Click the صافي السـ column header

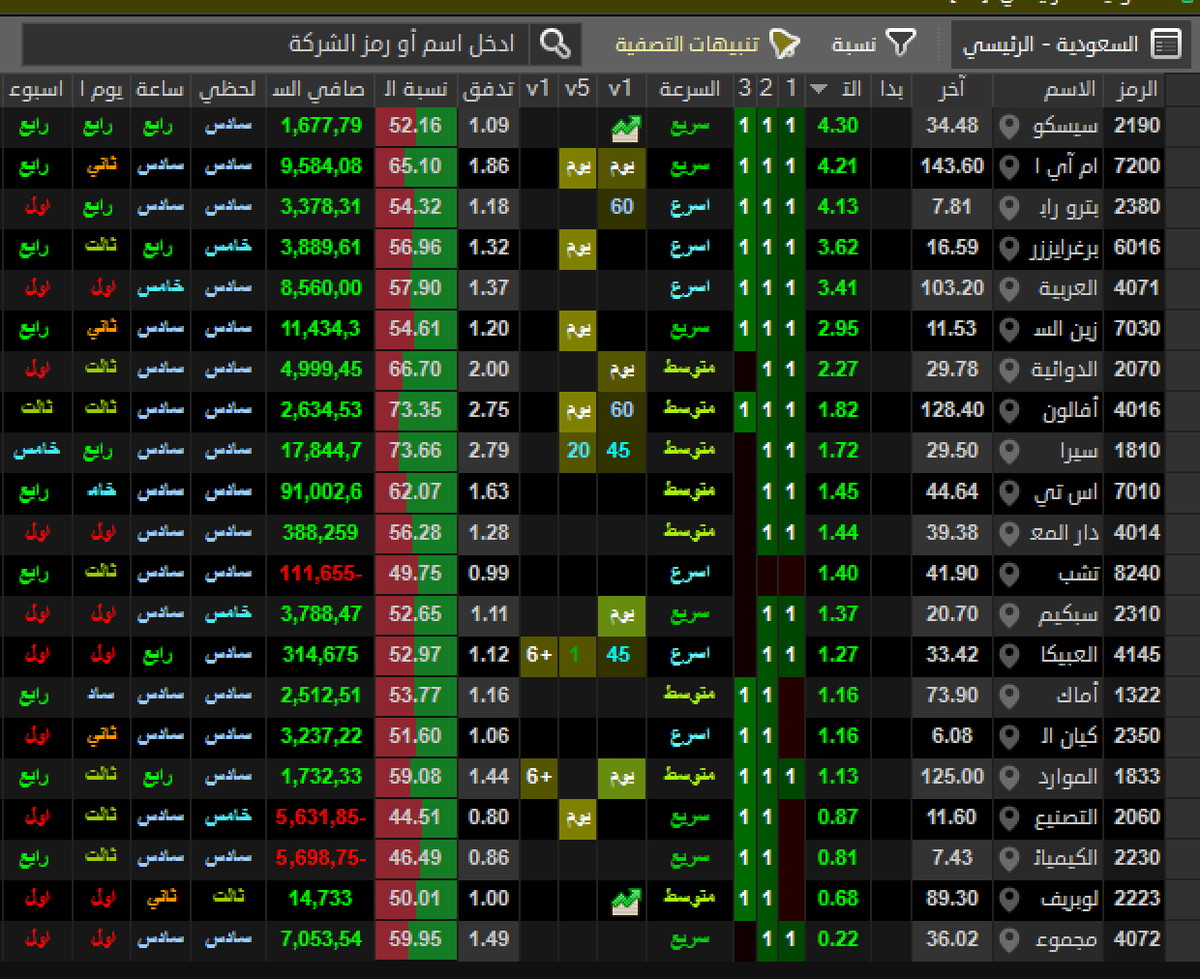(x=320, y=89)
